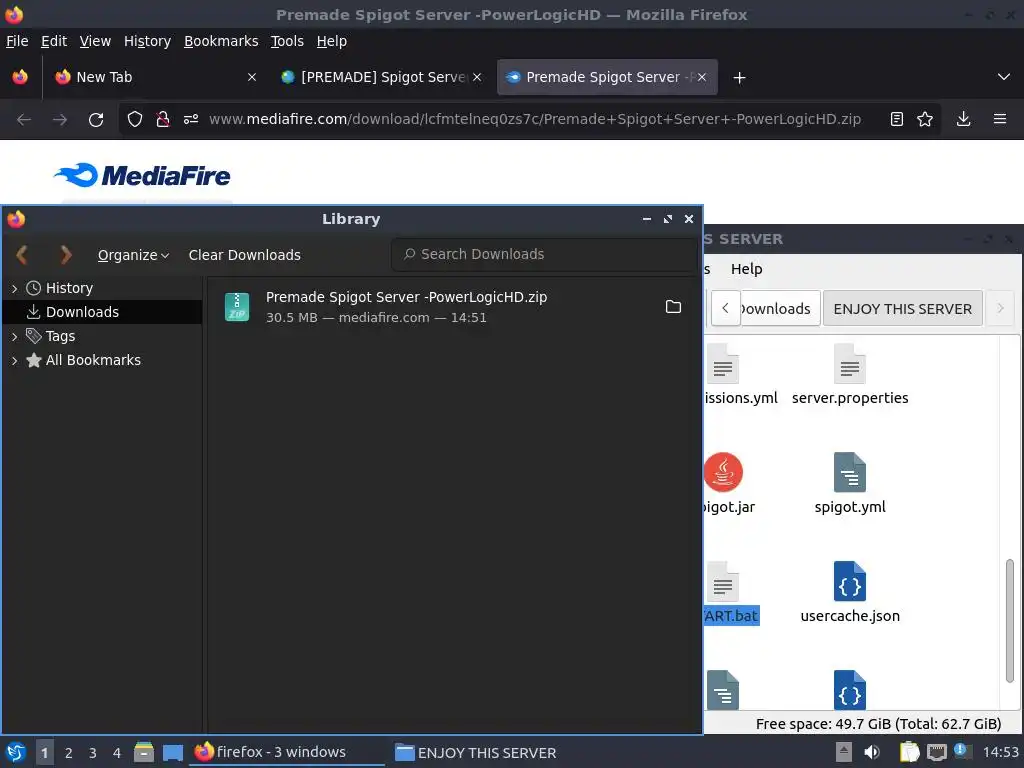The width and height of the screenshot is (1024, 768).
Task: Open the start menu on taskbar
Action: point(16,752)
